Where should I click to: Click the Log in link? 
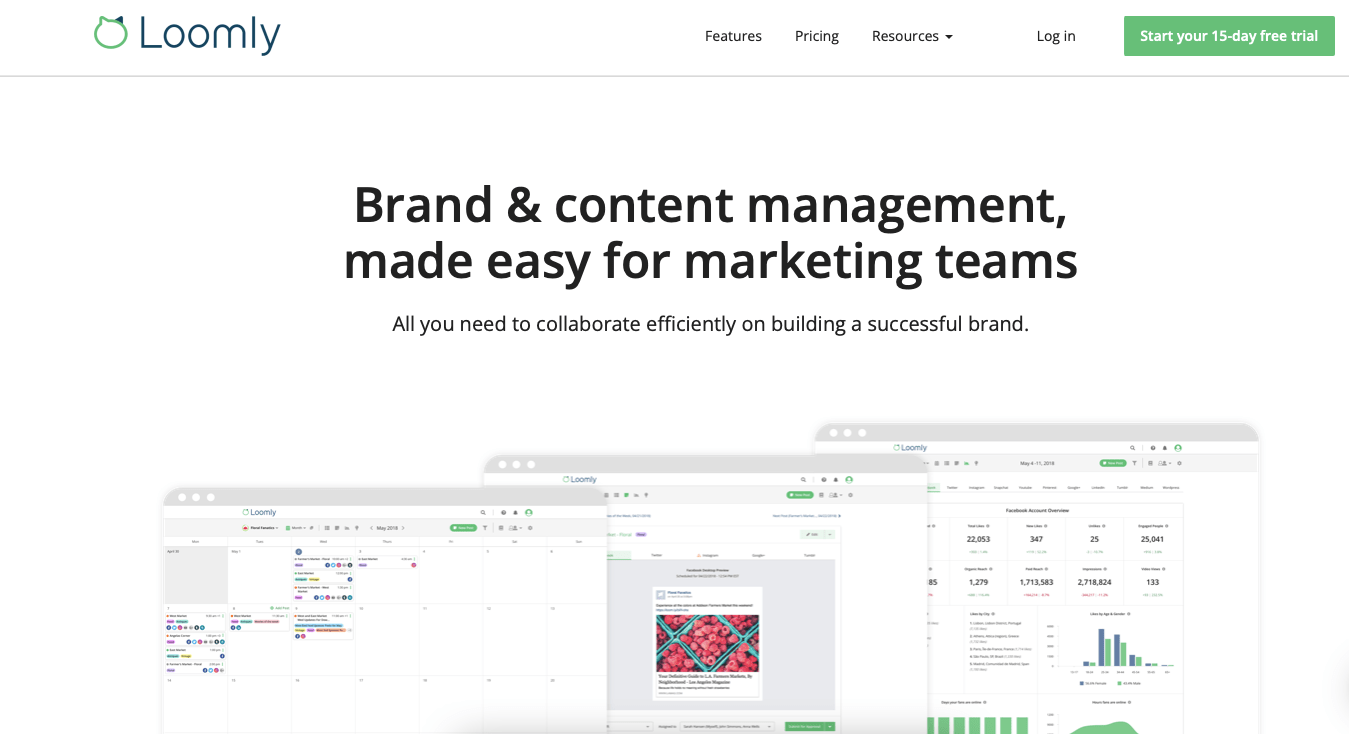point(1055,36)
